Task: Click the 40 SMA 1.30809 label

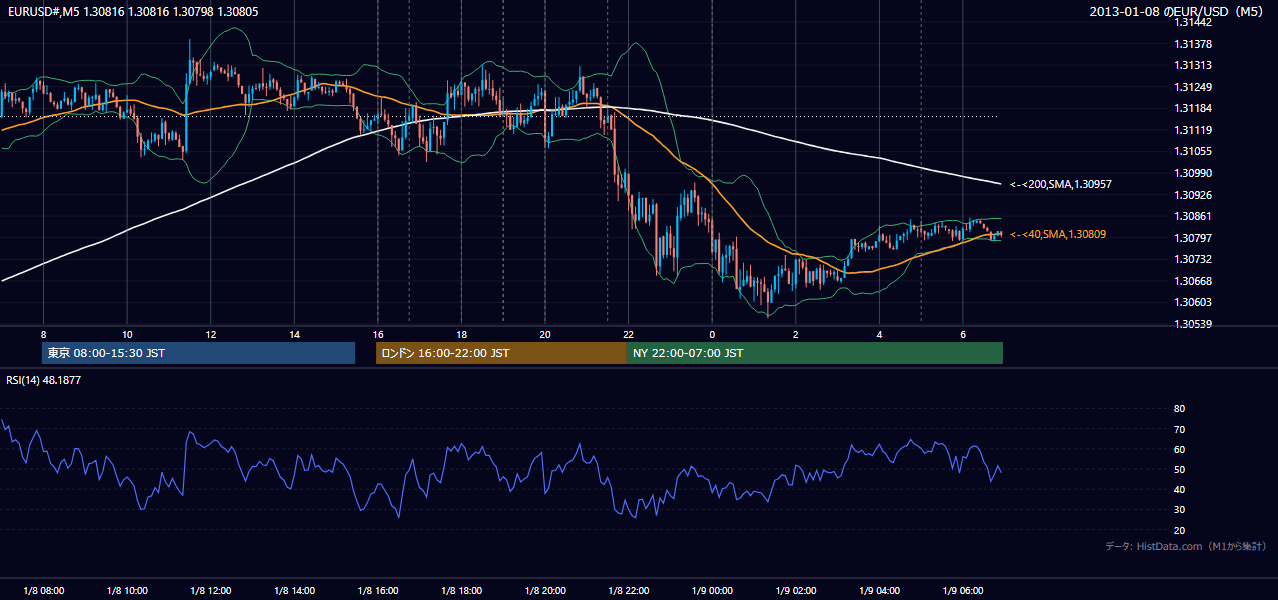Action: tap(1058, 234)
